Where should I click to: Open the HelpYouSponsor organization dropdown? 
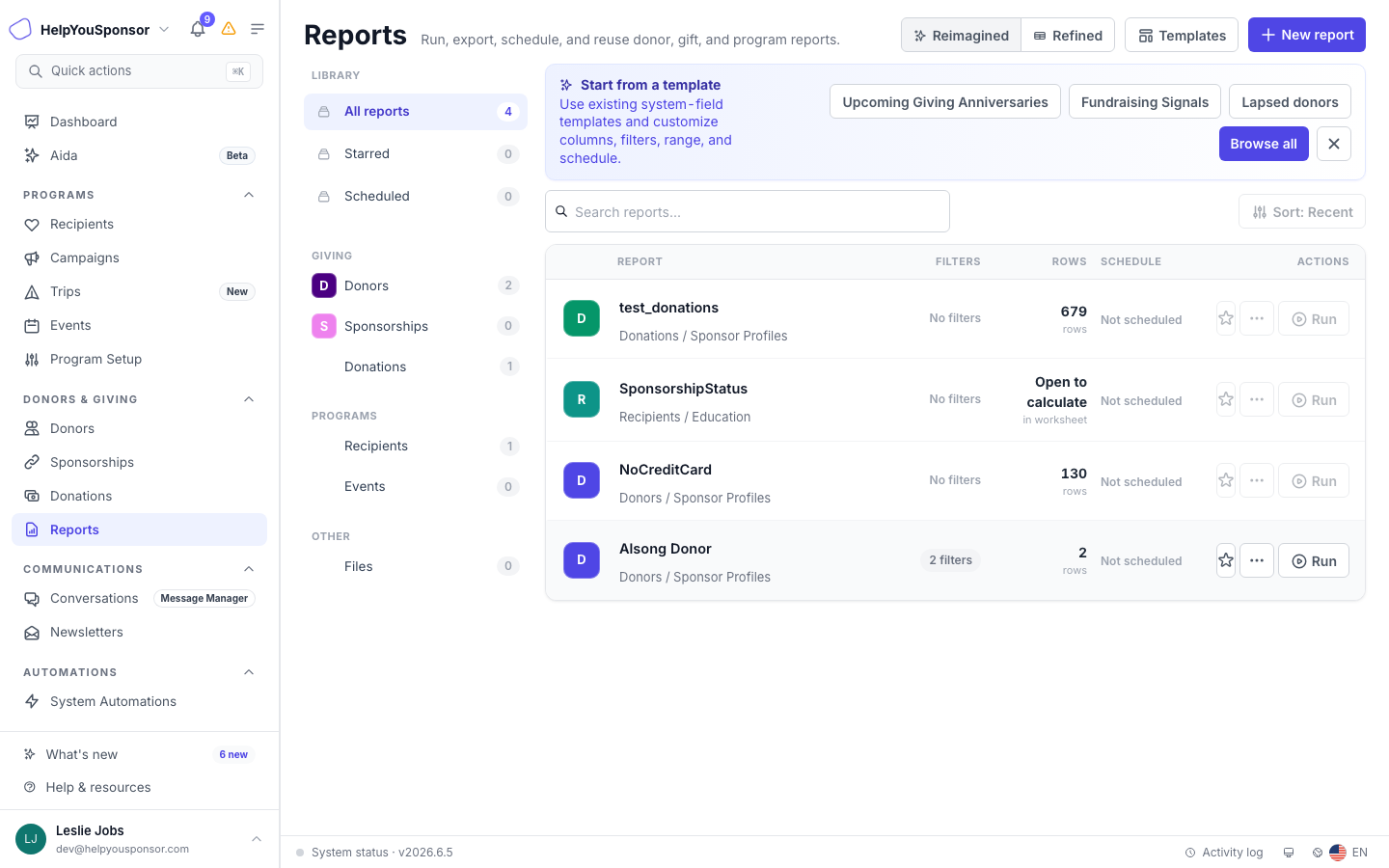click(90, 30)
